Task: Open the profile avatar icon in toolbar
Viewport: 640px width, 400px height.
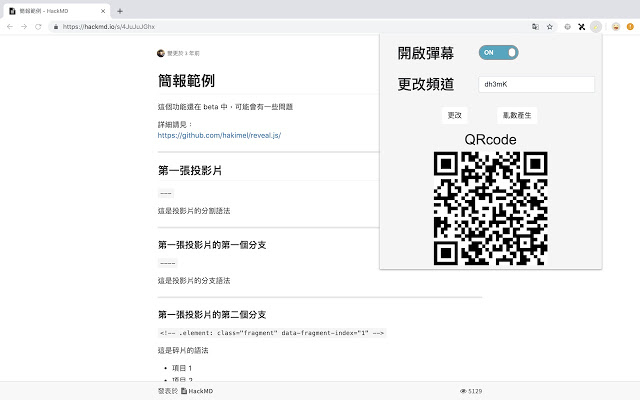Action: point(616,27)
